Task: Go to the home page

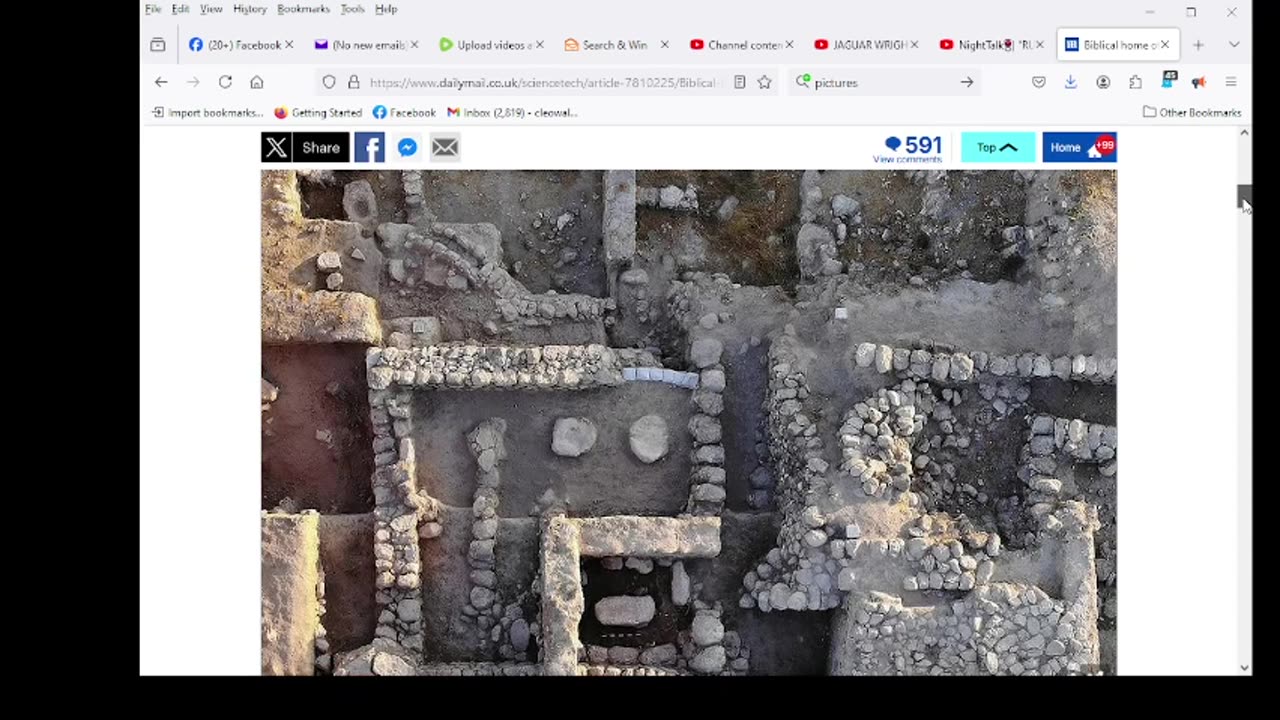Action: 257,82
